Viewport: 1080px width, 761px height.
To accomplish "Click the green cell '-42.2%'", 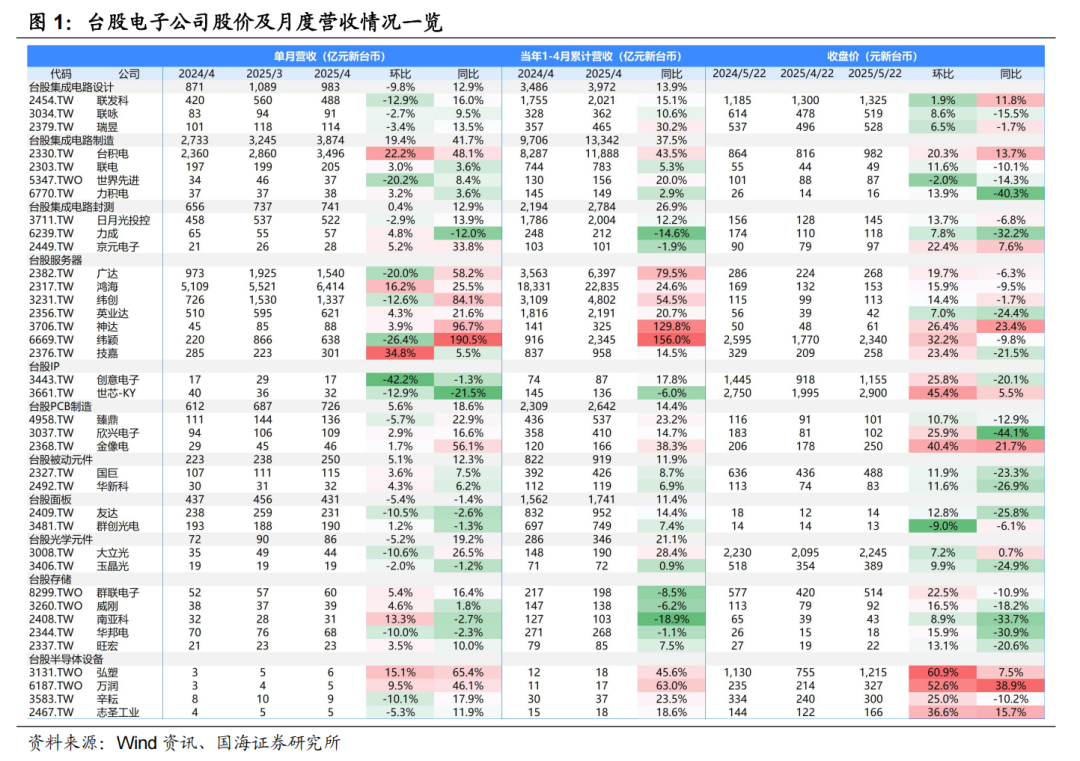I will pos(400,379).
